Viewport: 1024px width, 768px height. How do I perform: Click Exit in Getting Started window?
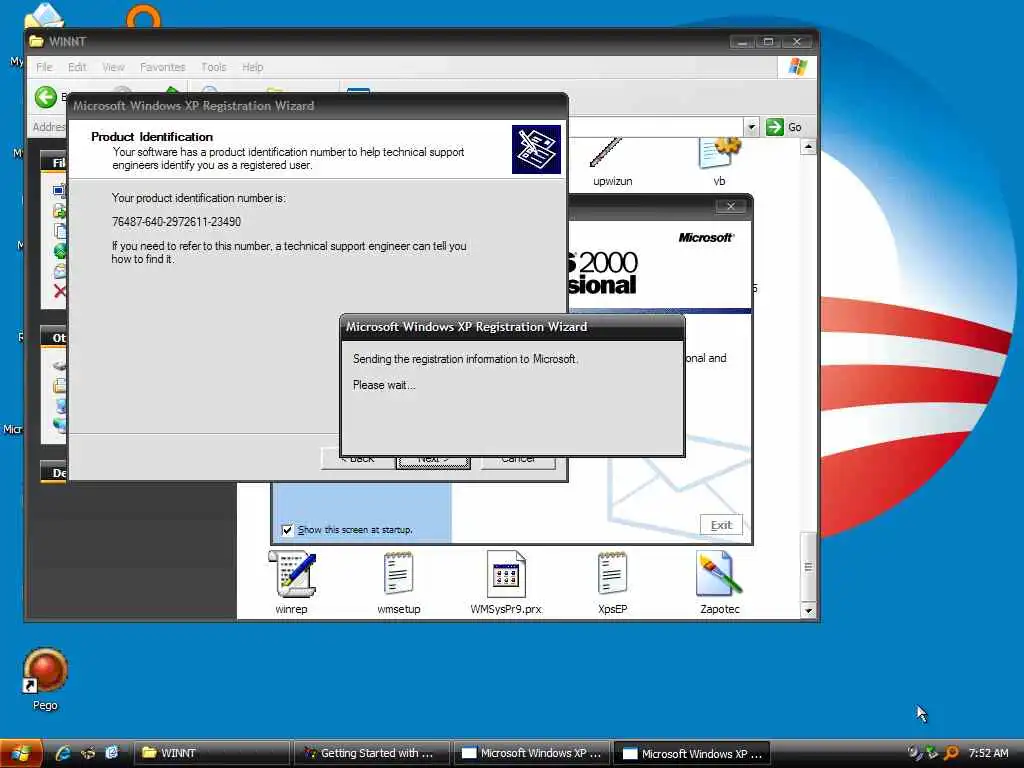(721, 525)
